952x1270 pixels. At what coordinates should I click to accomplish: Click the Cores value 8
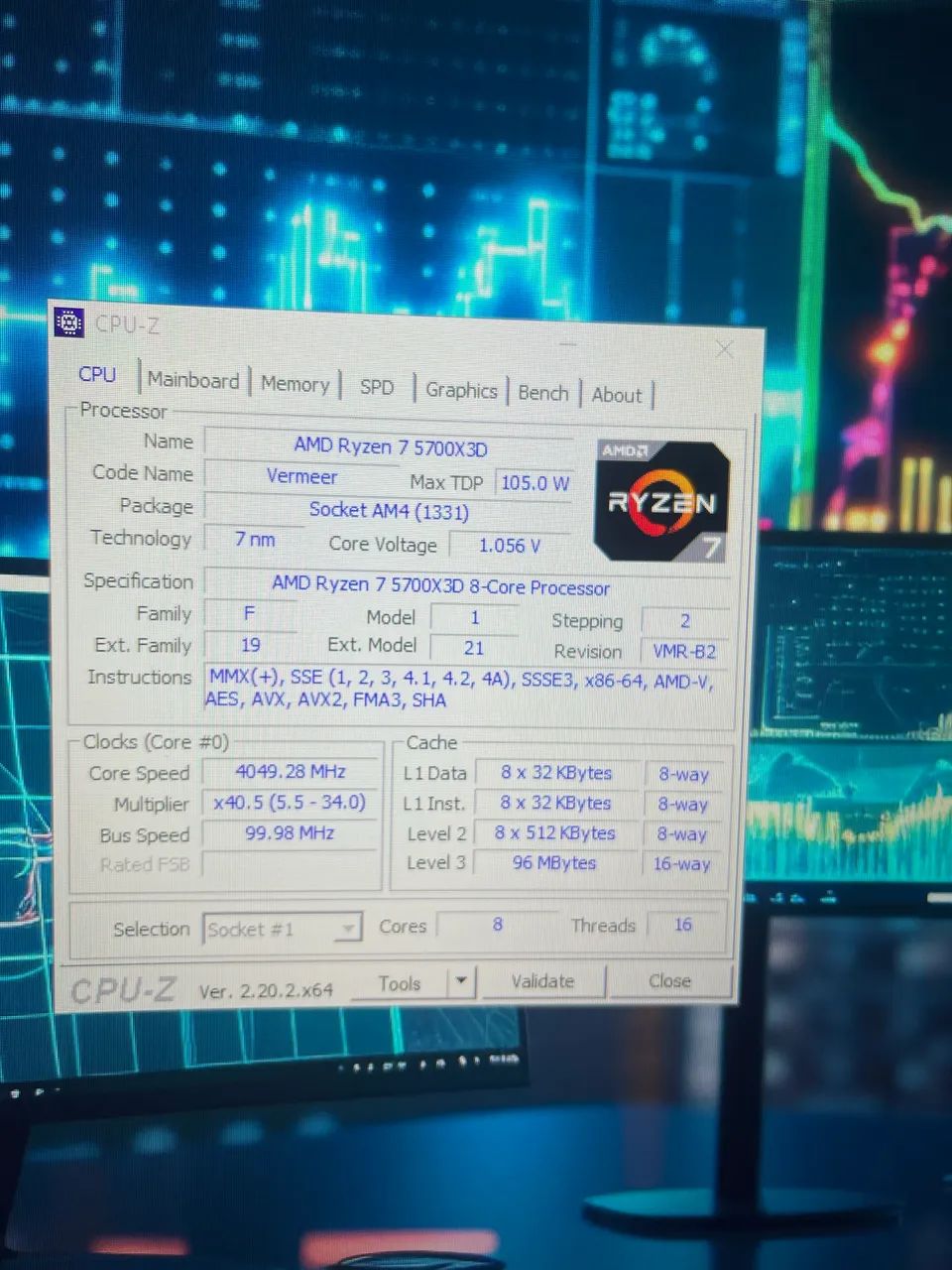[498, 925]
